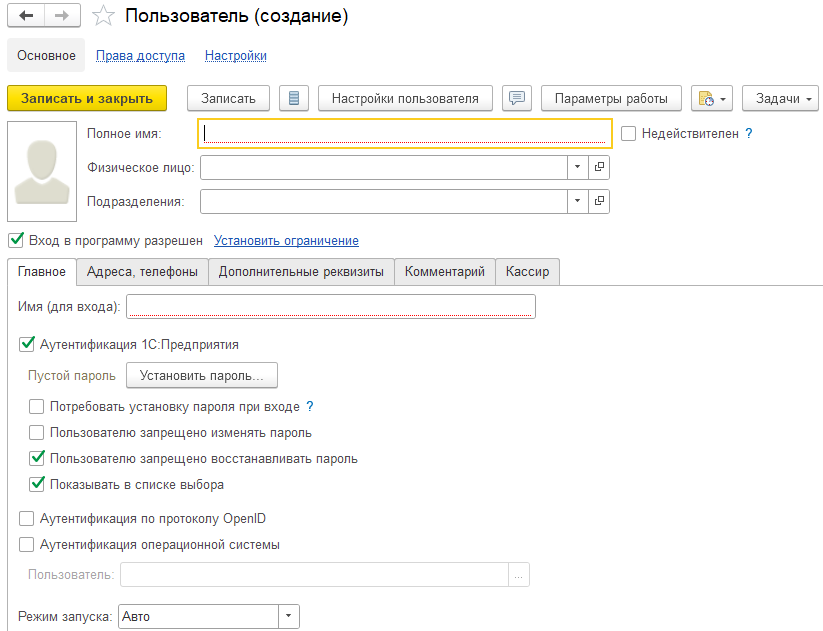This screenshot has width=823, height=631.
Task: Open the Подразделения record icon
Action: [599, 202]
